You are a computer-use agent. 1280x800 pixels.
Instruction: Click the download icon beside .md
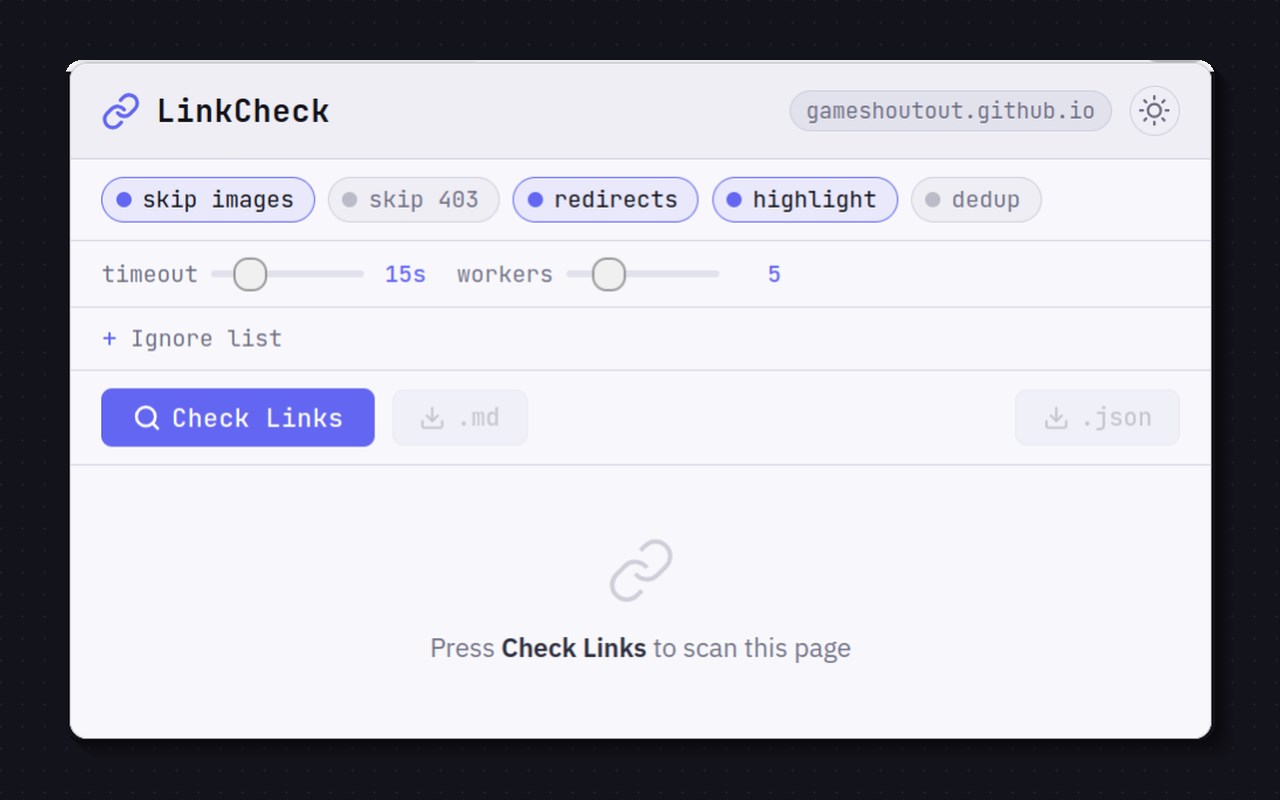(x=432, y=418)
